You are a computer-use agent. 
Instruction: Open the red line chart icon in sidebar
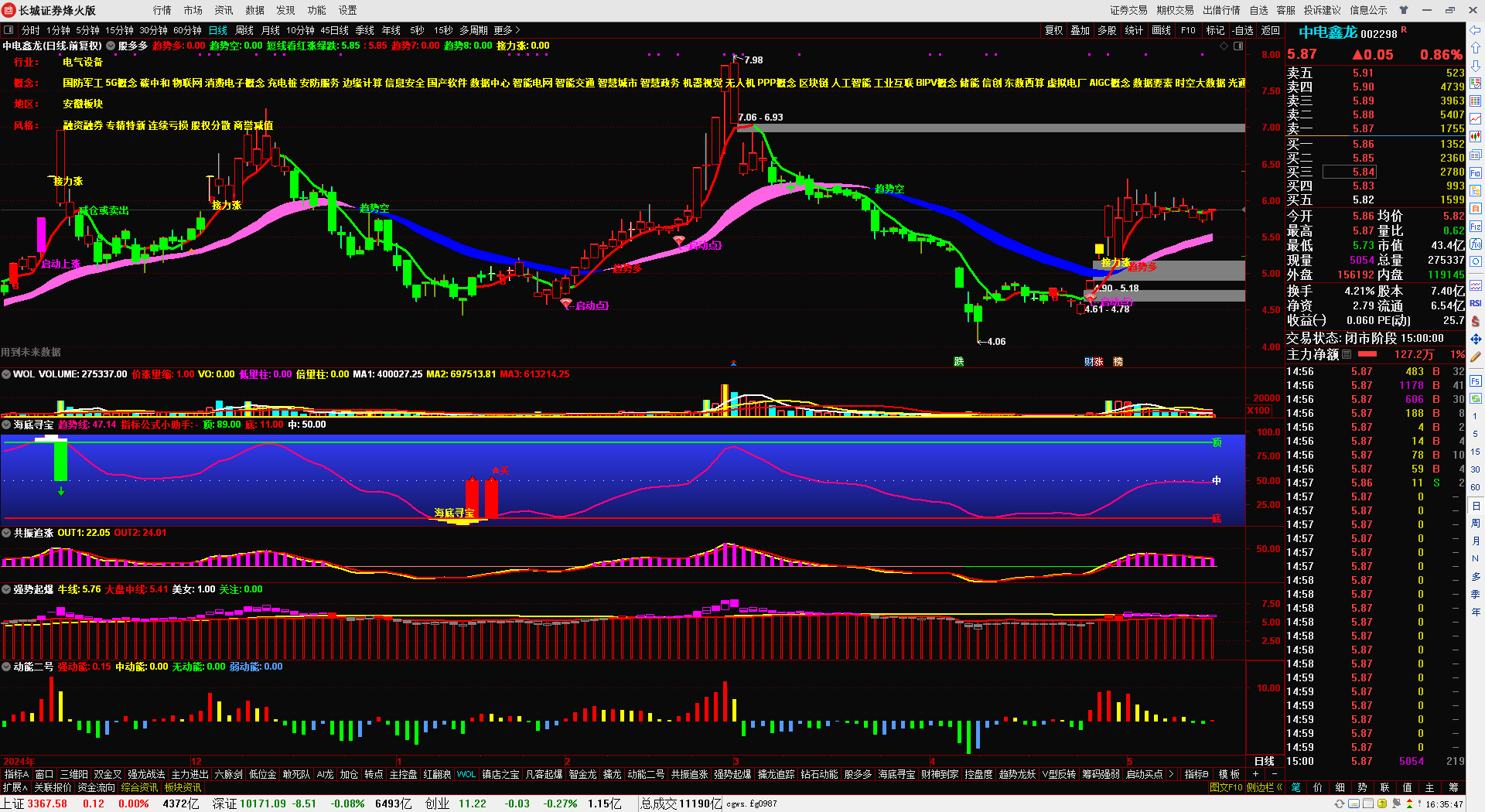[1476, 118]
